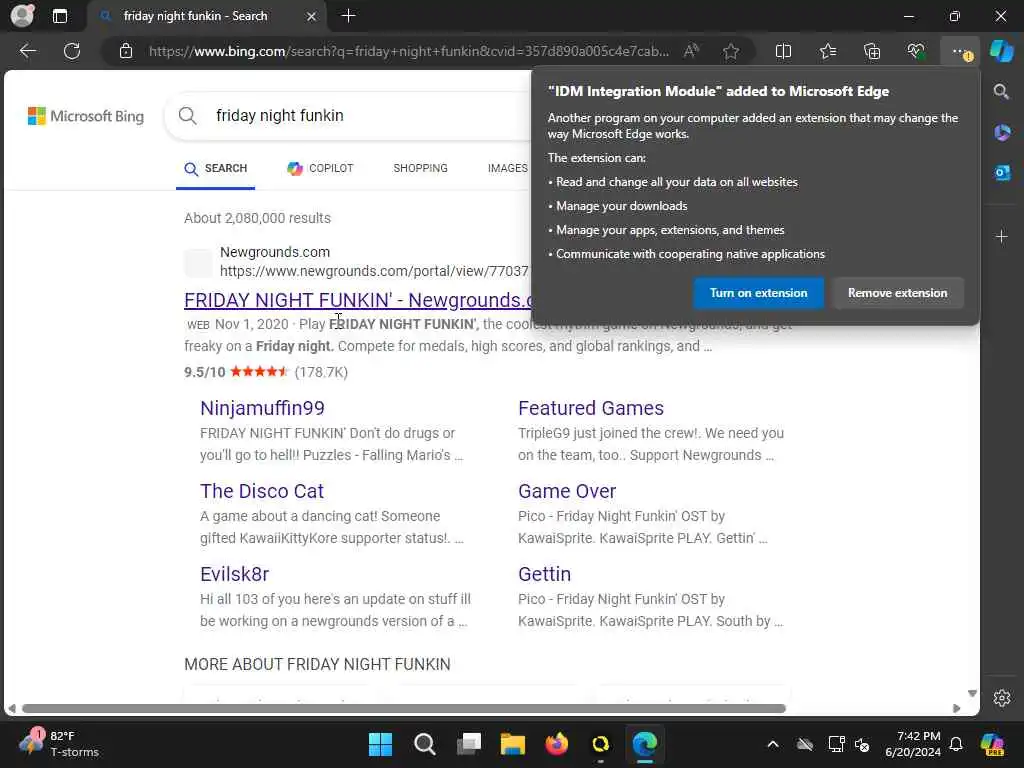Screen dimensions: 1024x768
Task: Open the clock showing 7:42 PM
Action: [x=913, y=744]
